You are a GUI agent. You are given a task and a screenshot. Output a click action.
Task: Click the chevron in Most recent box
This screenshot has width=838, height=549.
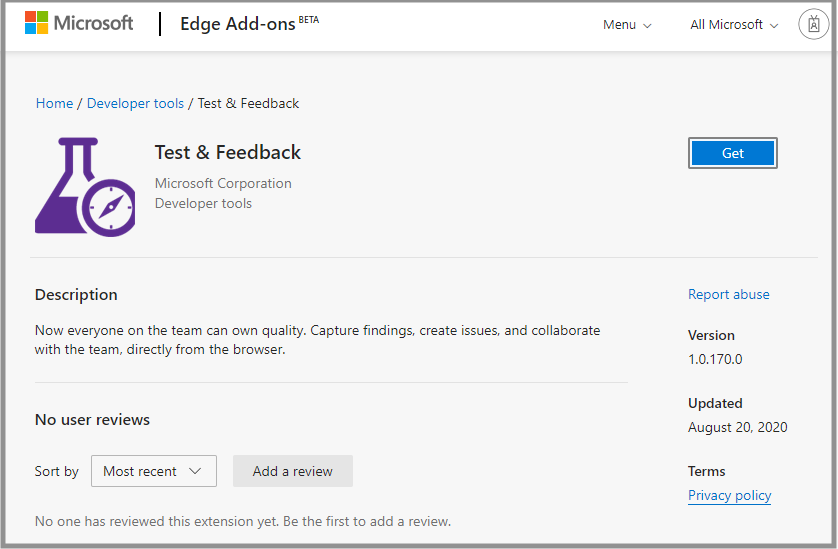(195, 471)
